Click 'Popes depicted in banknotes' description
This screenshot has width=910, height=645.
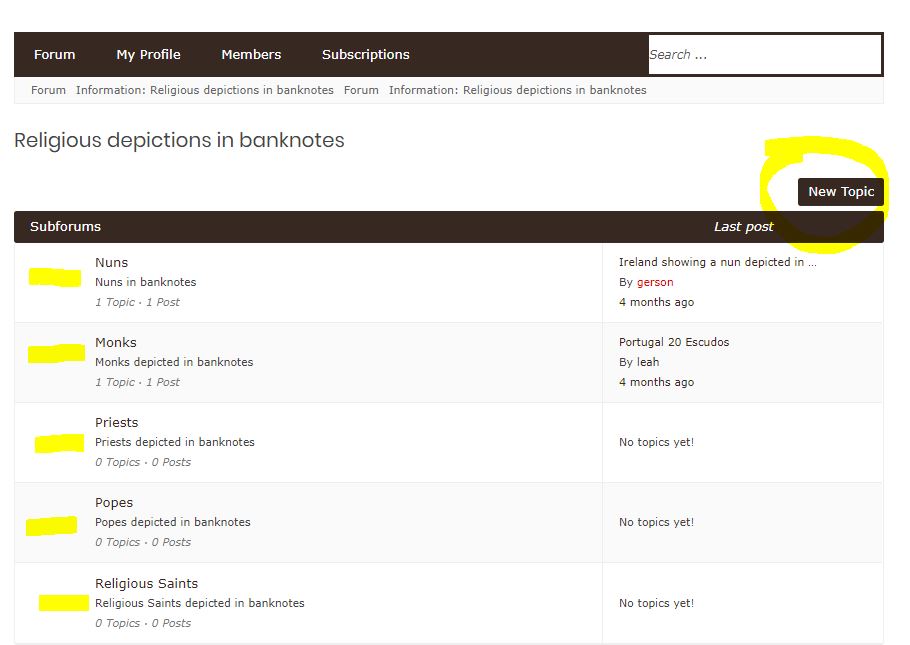(x=173, y=523)
